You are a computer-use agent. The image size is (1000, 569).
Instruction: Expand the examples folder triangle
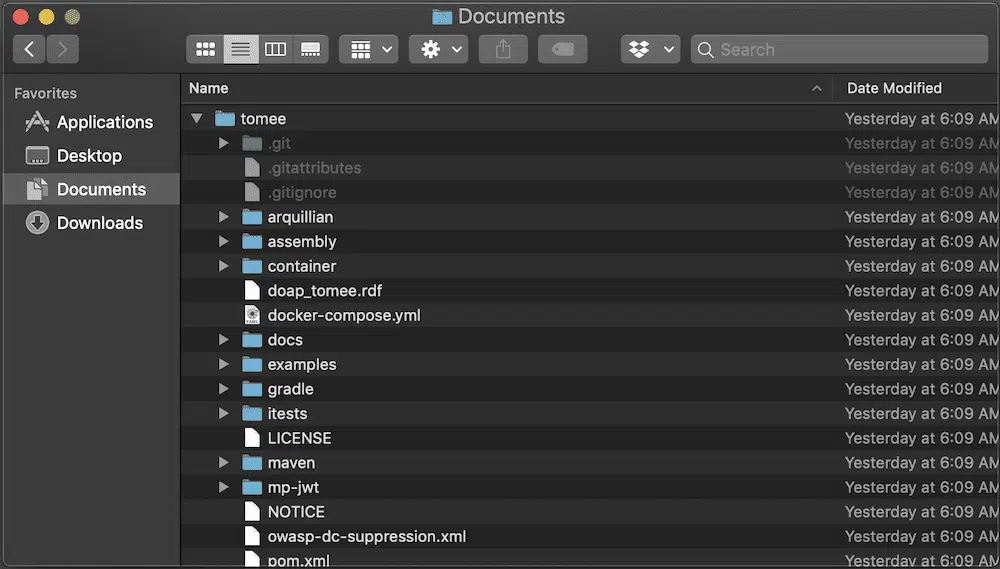(224, 365)
